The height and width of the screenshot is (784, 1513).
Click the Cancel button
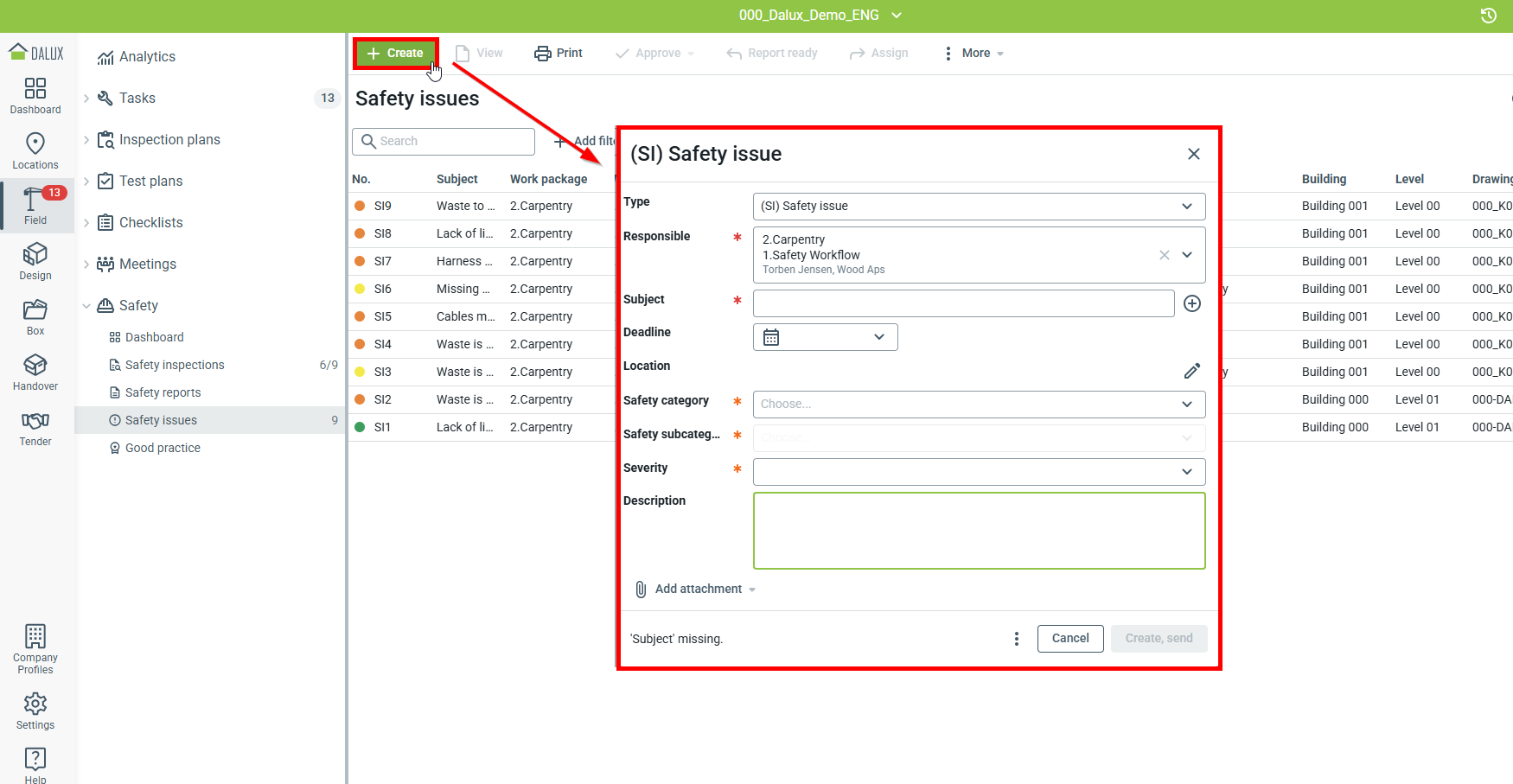tap(1070, 638)
